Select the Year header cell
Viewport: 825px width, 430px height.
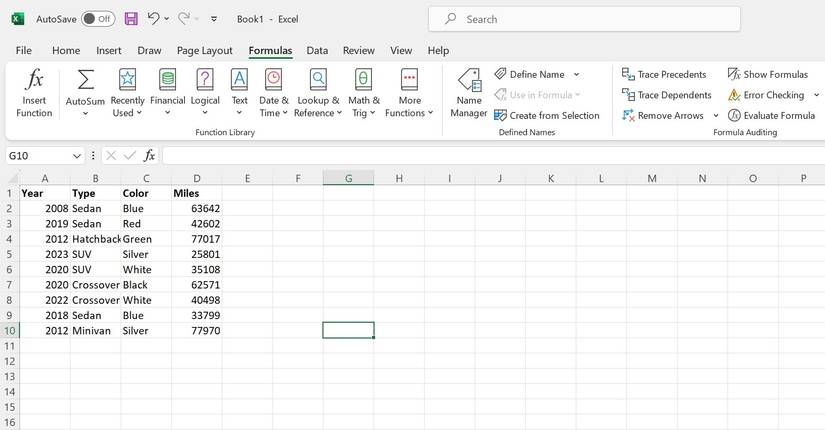[x=45, y=193]
